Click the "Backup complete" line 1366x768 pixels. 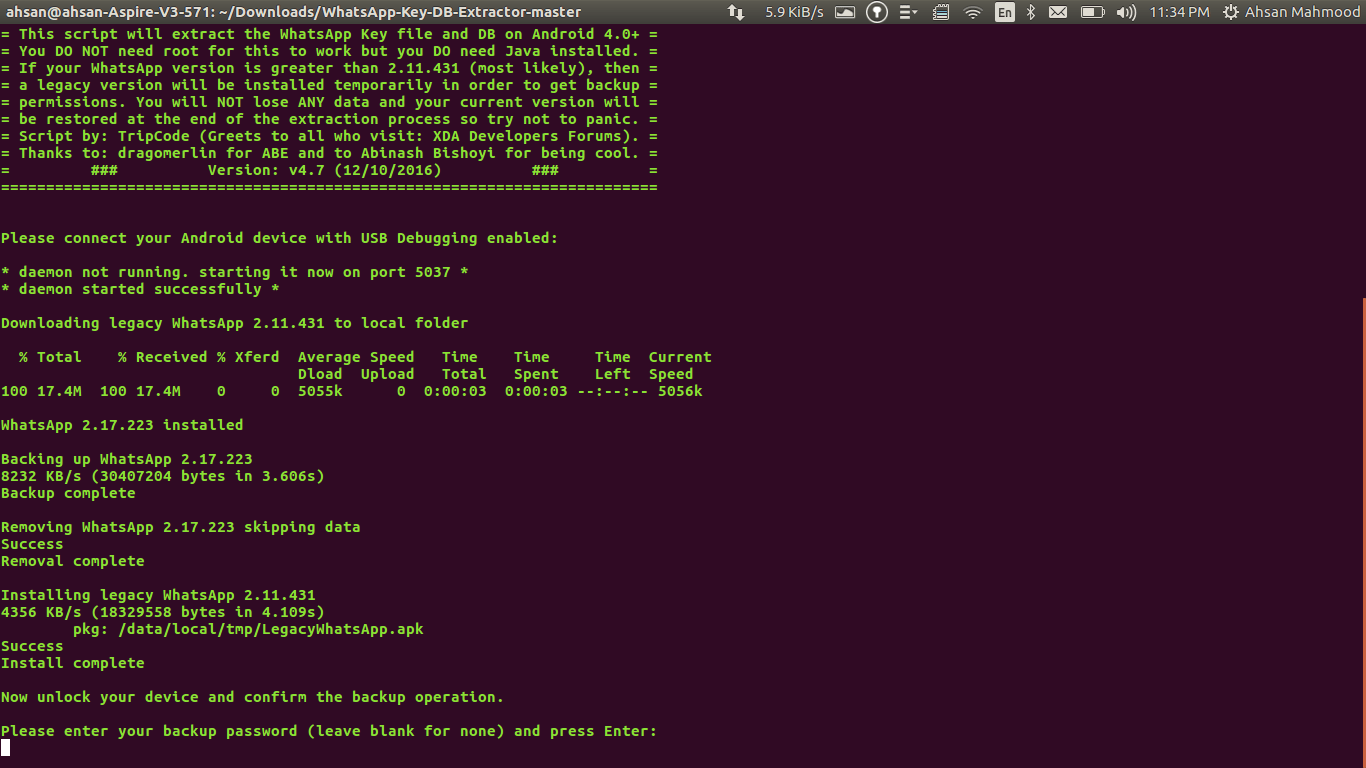(68, 493)
